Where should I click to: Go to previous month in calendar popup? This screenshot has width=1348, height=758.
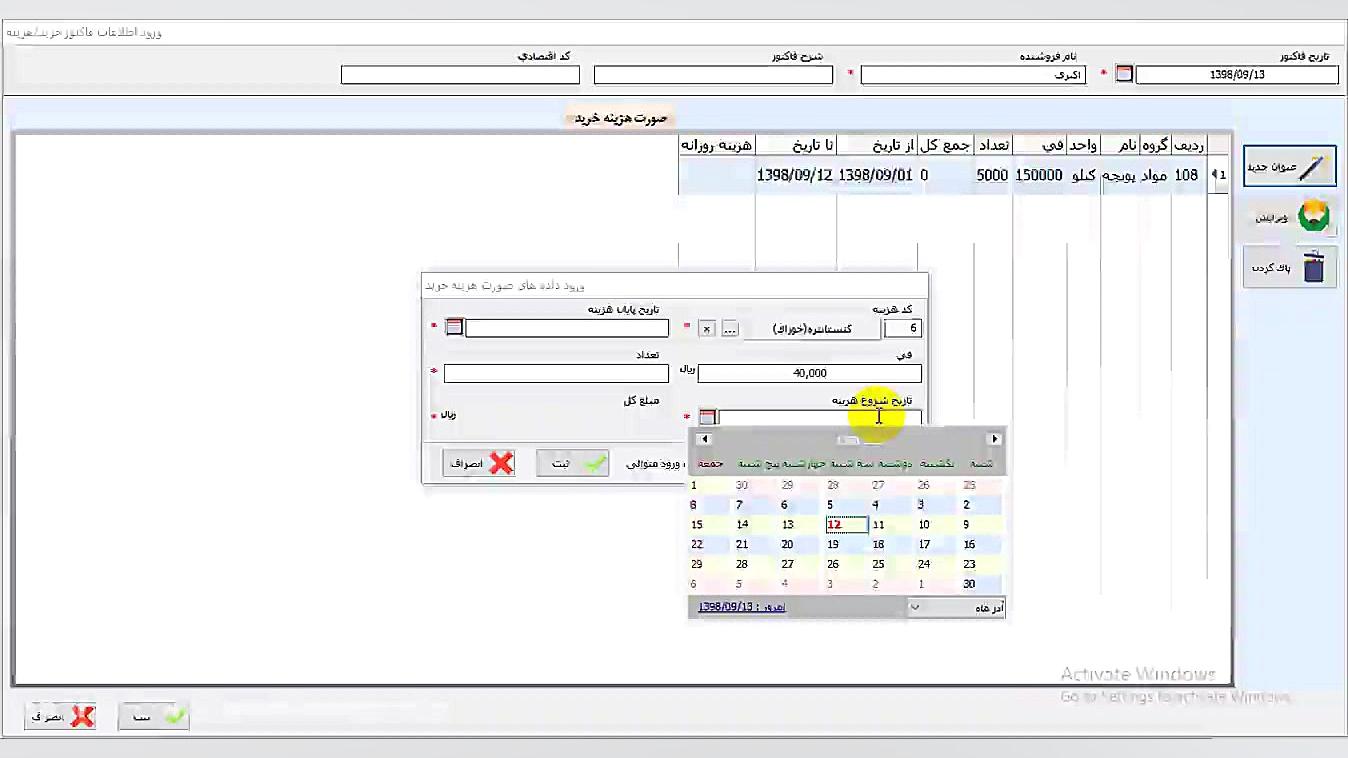704,439
